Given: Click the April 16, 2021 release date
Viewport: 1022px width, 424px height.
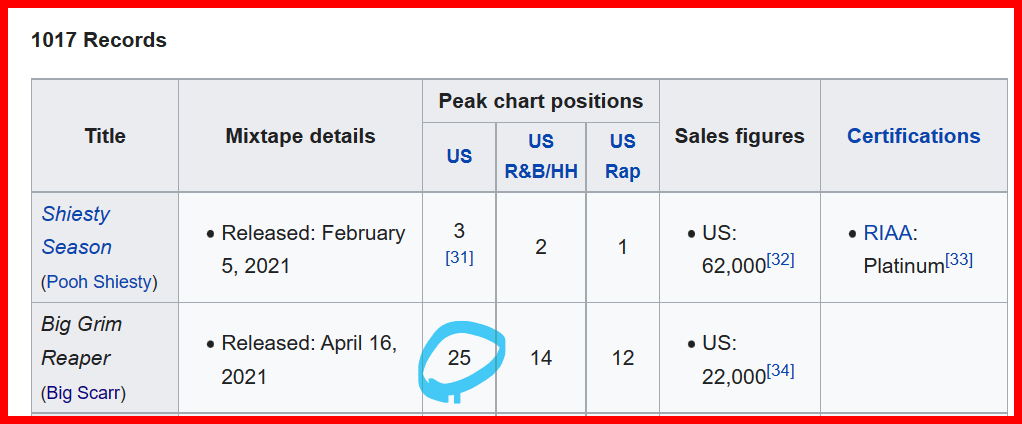Looking at the screenshot, I should 309,360.
